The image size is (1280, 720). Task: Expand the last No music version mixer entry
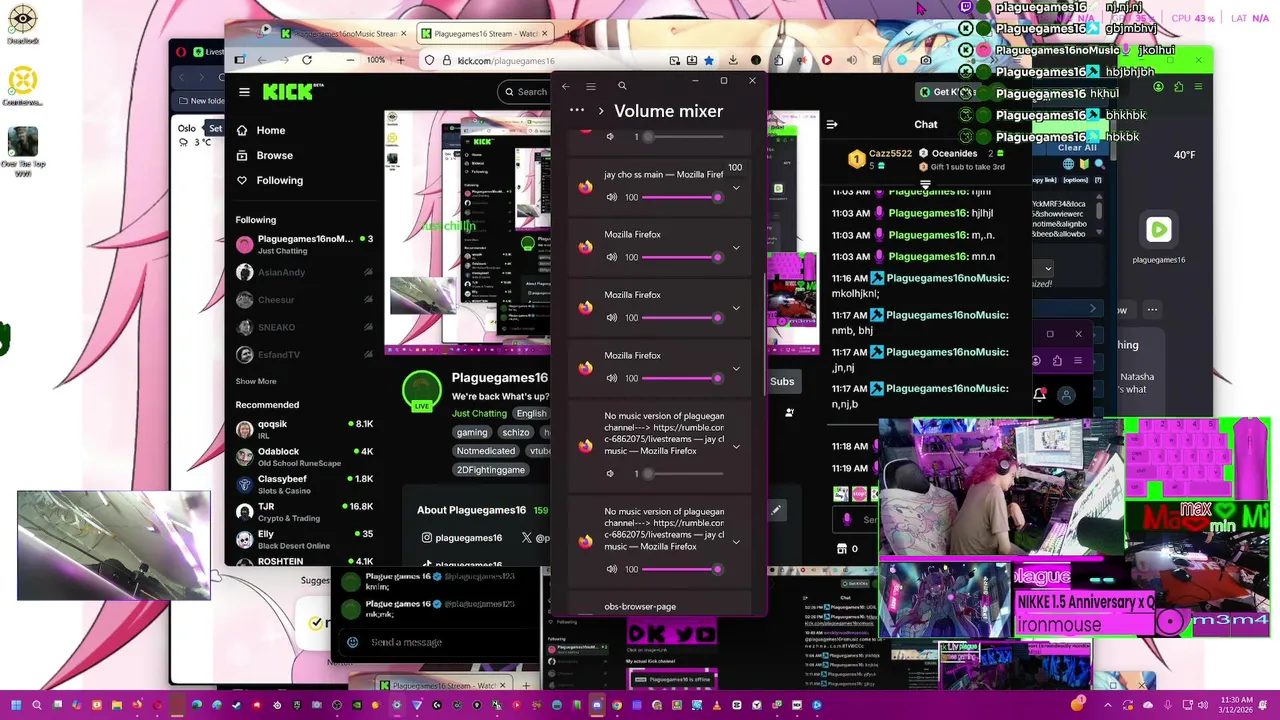[736, 541]
